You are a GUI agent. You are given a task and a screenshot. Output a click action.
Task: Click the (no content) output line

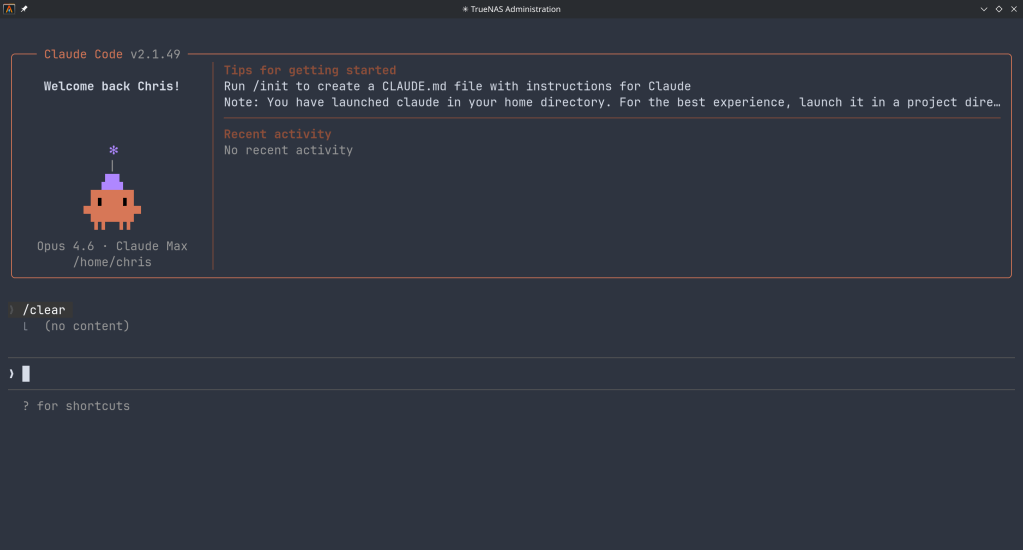click(x=87, y=326)
